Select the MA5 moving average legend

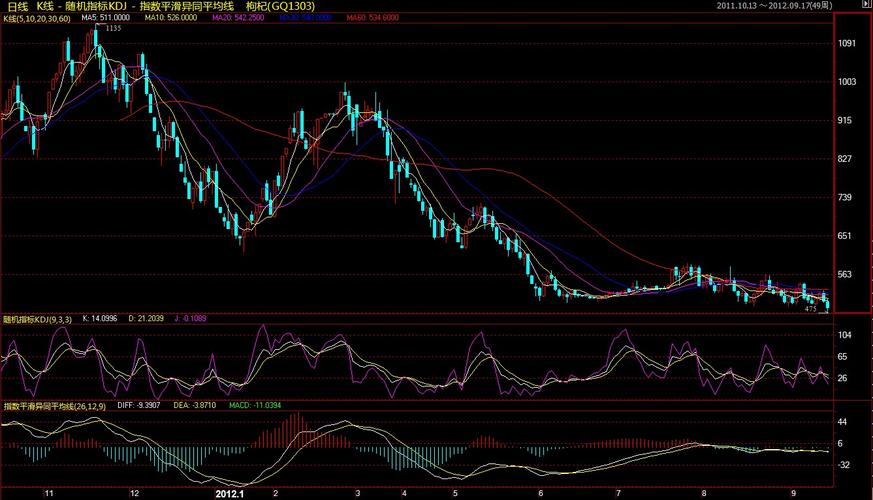(x=105, y=19)
